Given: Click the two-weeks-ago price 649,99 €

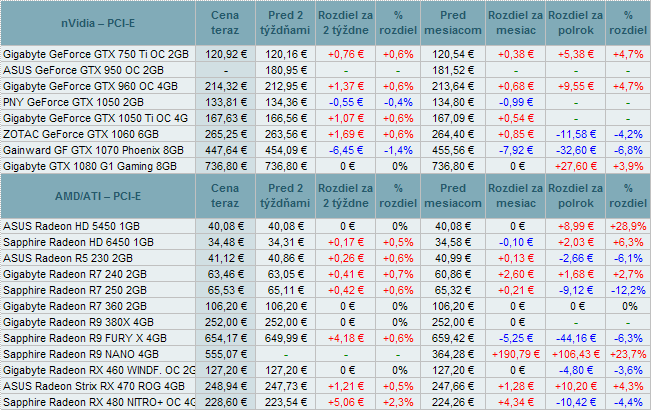Looking at the screenshot, I should click(x=286, y=338).
